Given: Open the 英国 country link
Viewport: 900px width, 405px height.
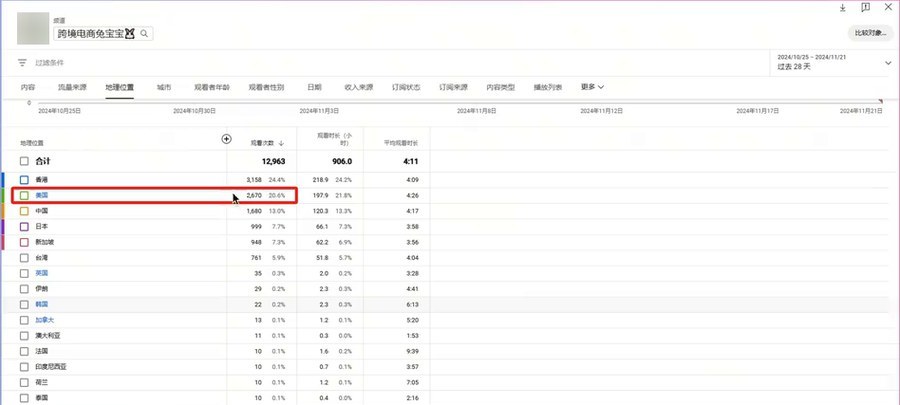Looking at the screenshot, I should [42, 274].
